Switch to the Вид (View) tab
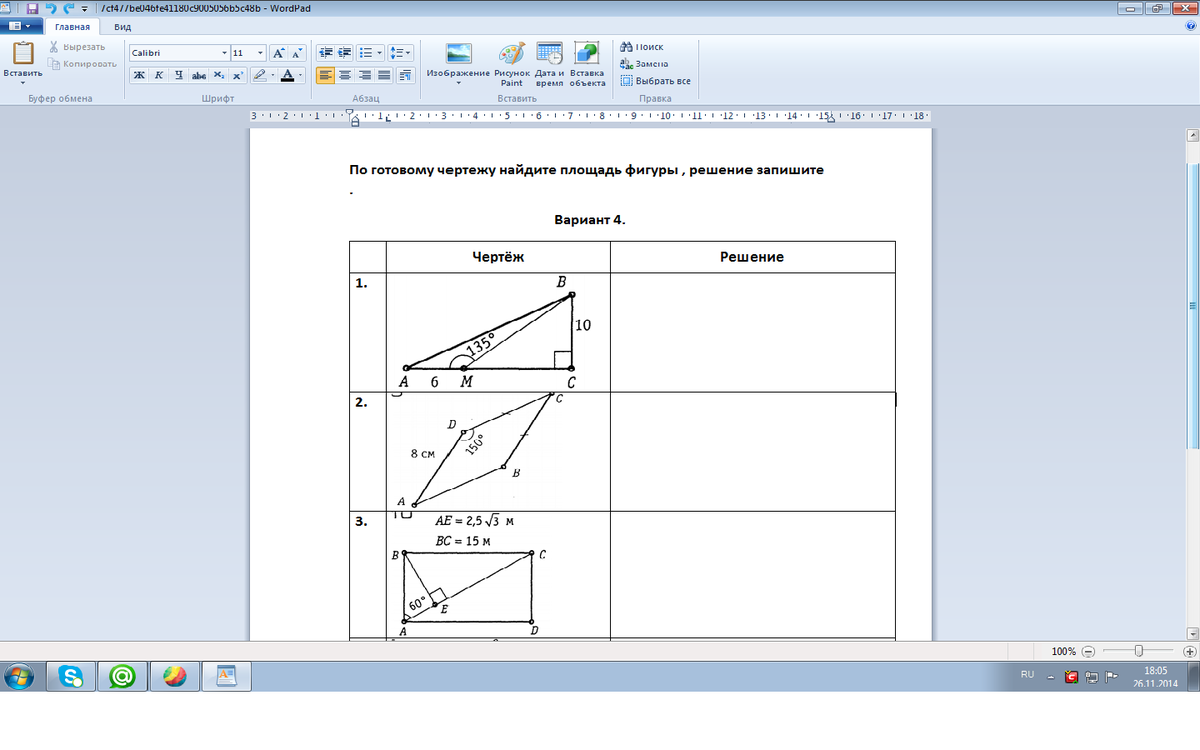This screenshot has height=750, width=1200. point(122,27)
